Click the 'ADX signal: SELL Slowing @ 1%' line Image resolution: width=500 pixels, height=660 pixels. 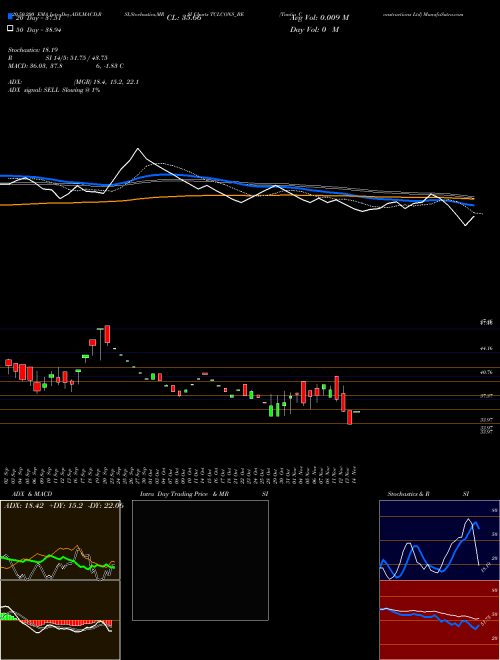click(54, 90)
